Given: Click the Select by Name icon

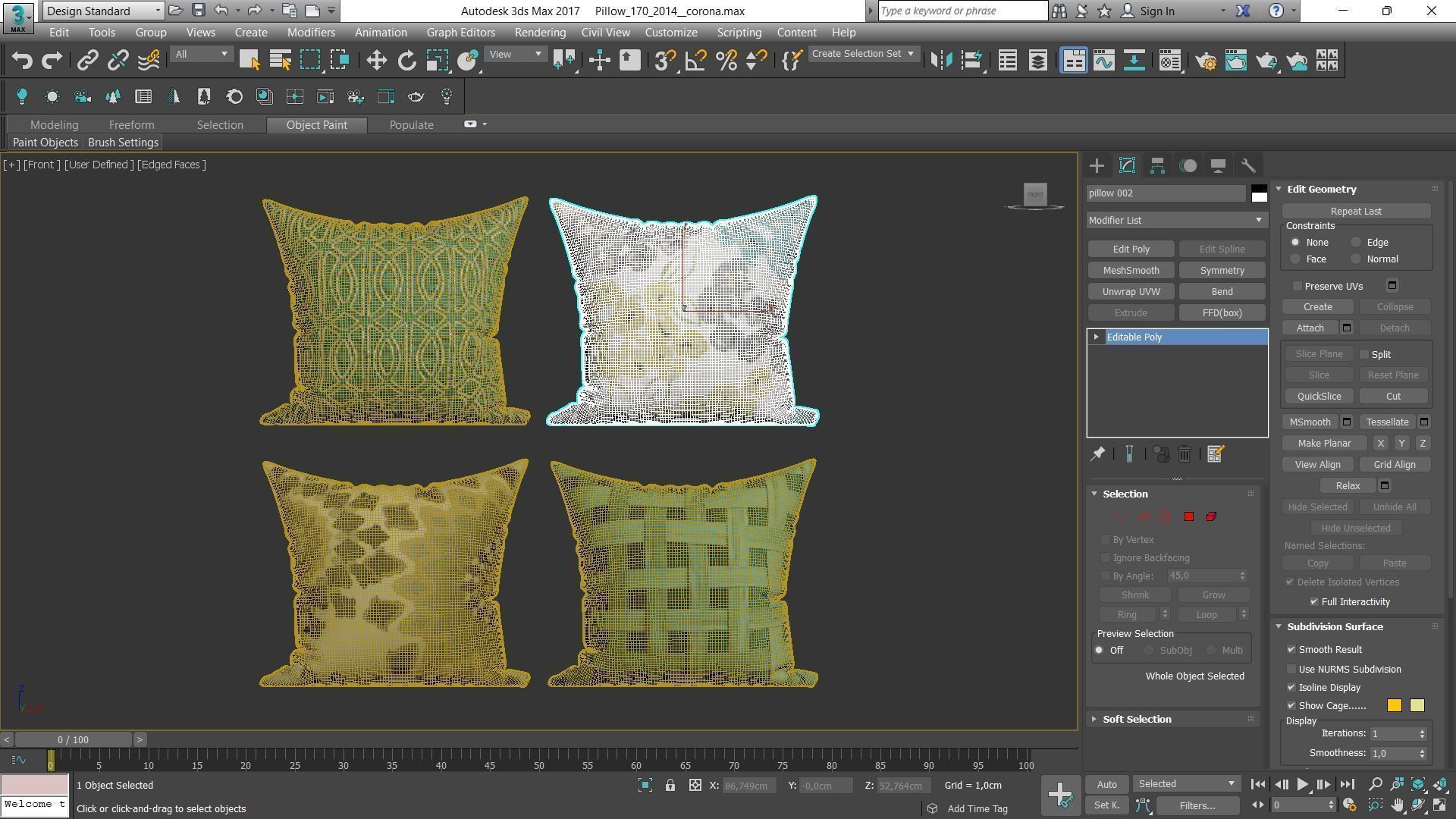Looking at the screenshot, I should 280,61.
